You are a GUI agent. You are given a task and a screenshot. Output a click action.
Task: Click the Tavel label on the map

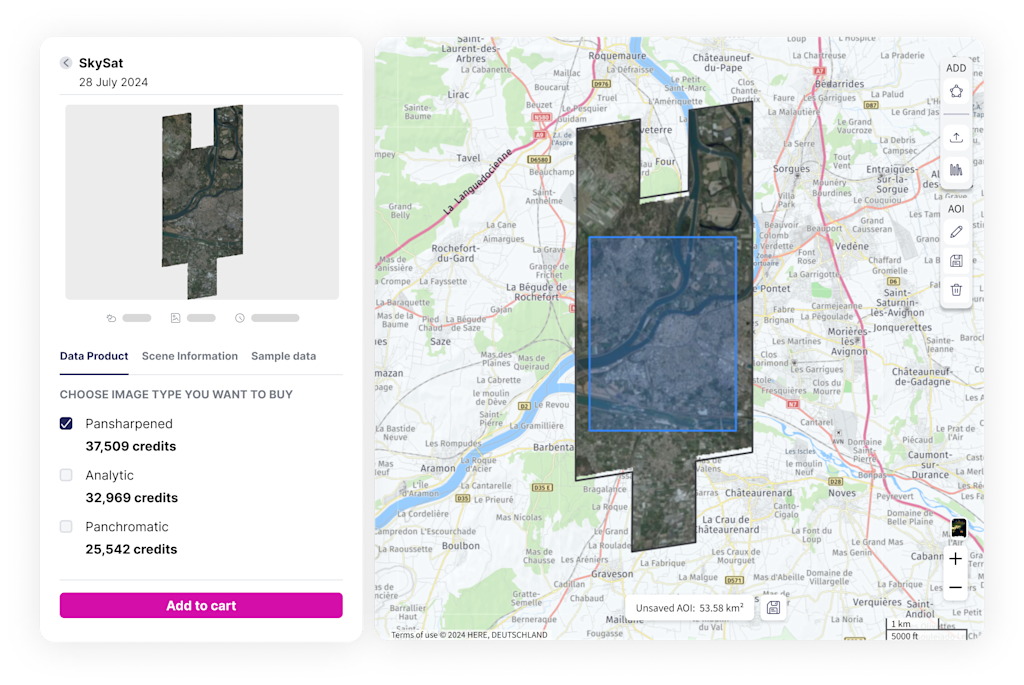468,158
